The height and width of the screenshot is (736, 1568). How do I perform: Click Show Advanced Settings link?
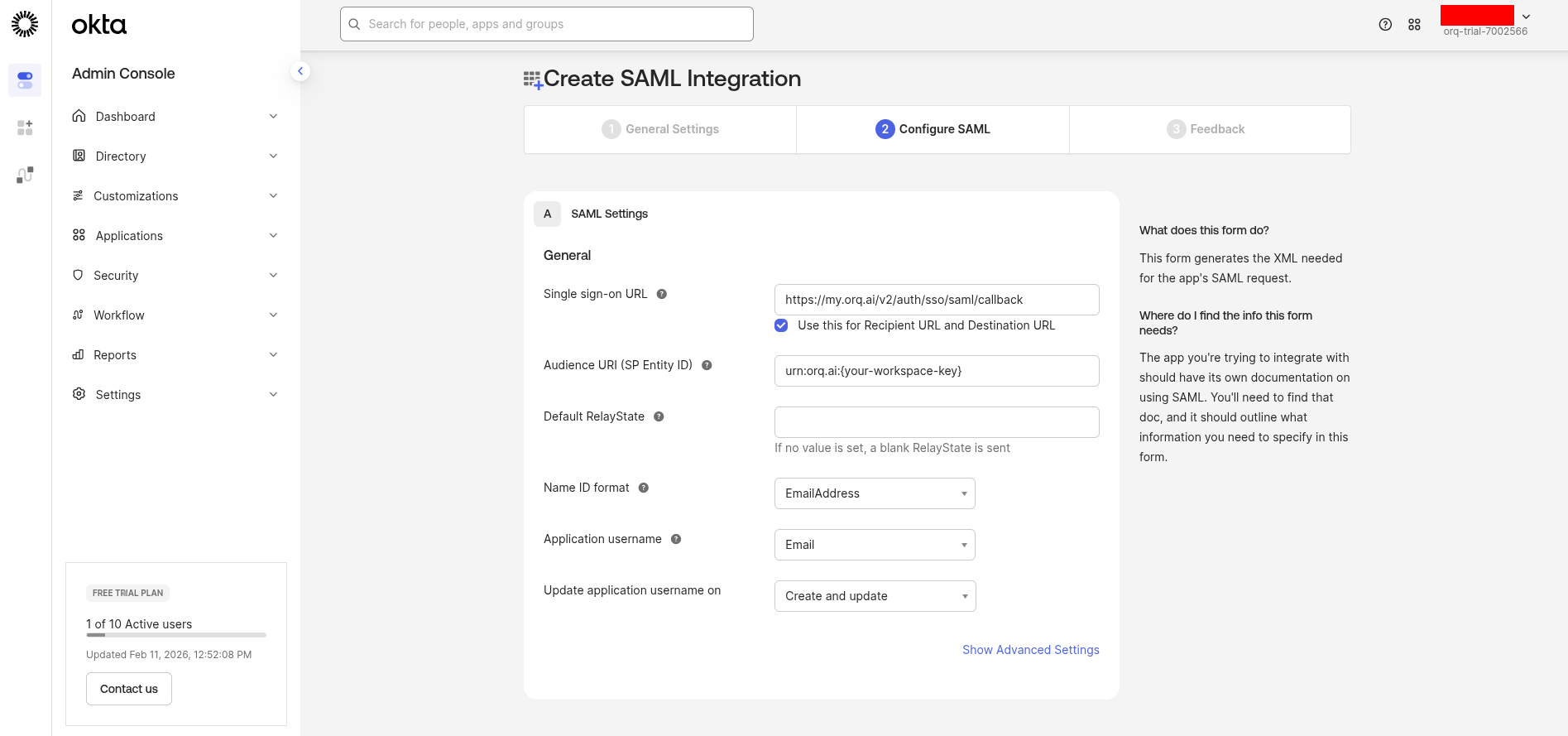click(1030, 650)
